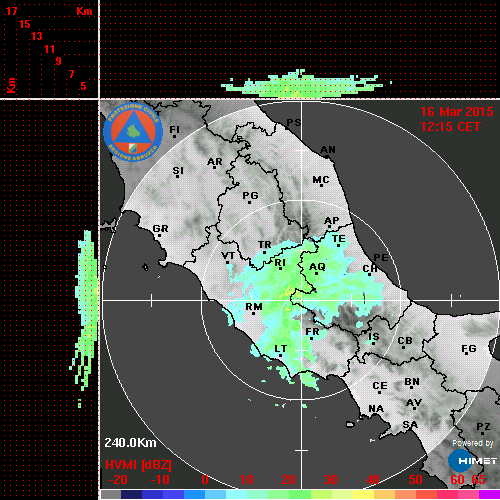Click the HVMI [dBZ] legend title
Viewport: 500px width, 500px height.
[138, 465]
